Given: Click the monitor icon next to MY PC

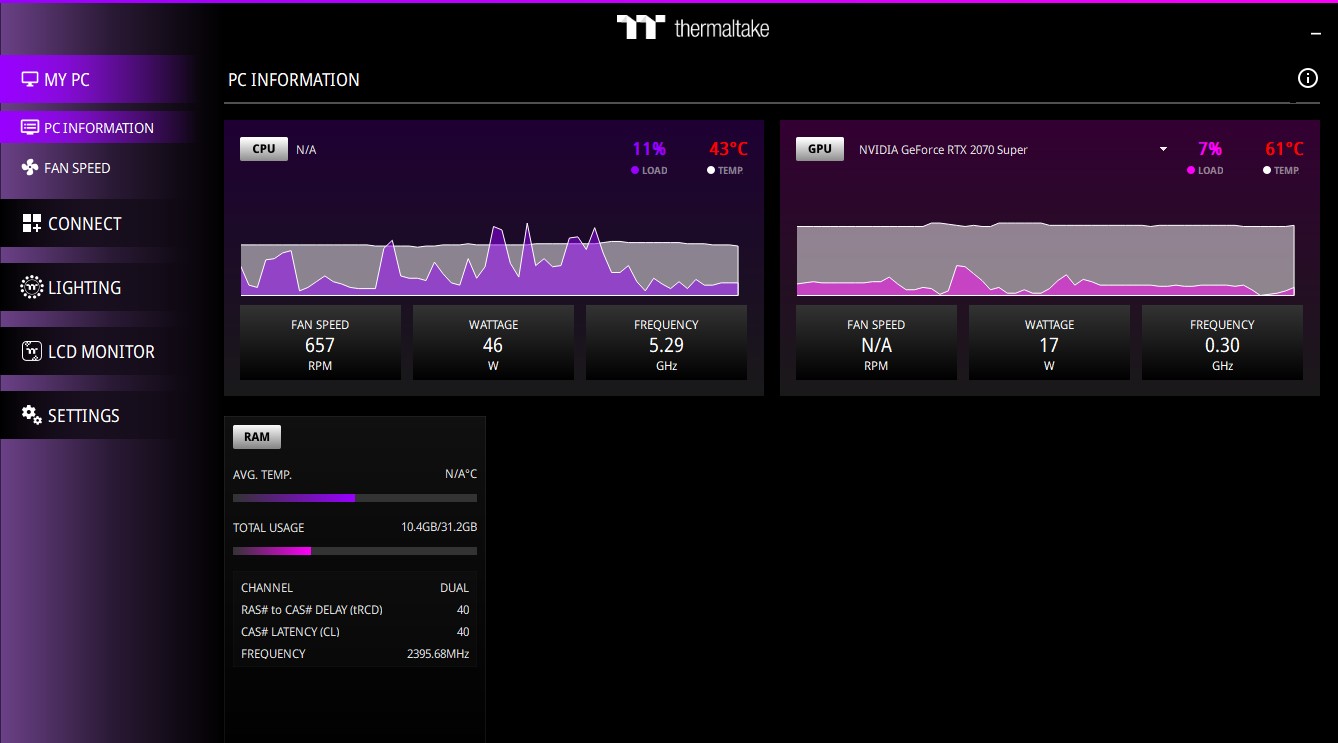Looking at the screenshot, I should tap(30, 79).
